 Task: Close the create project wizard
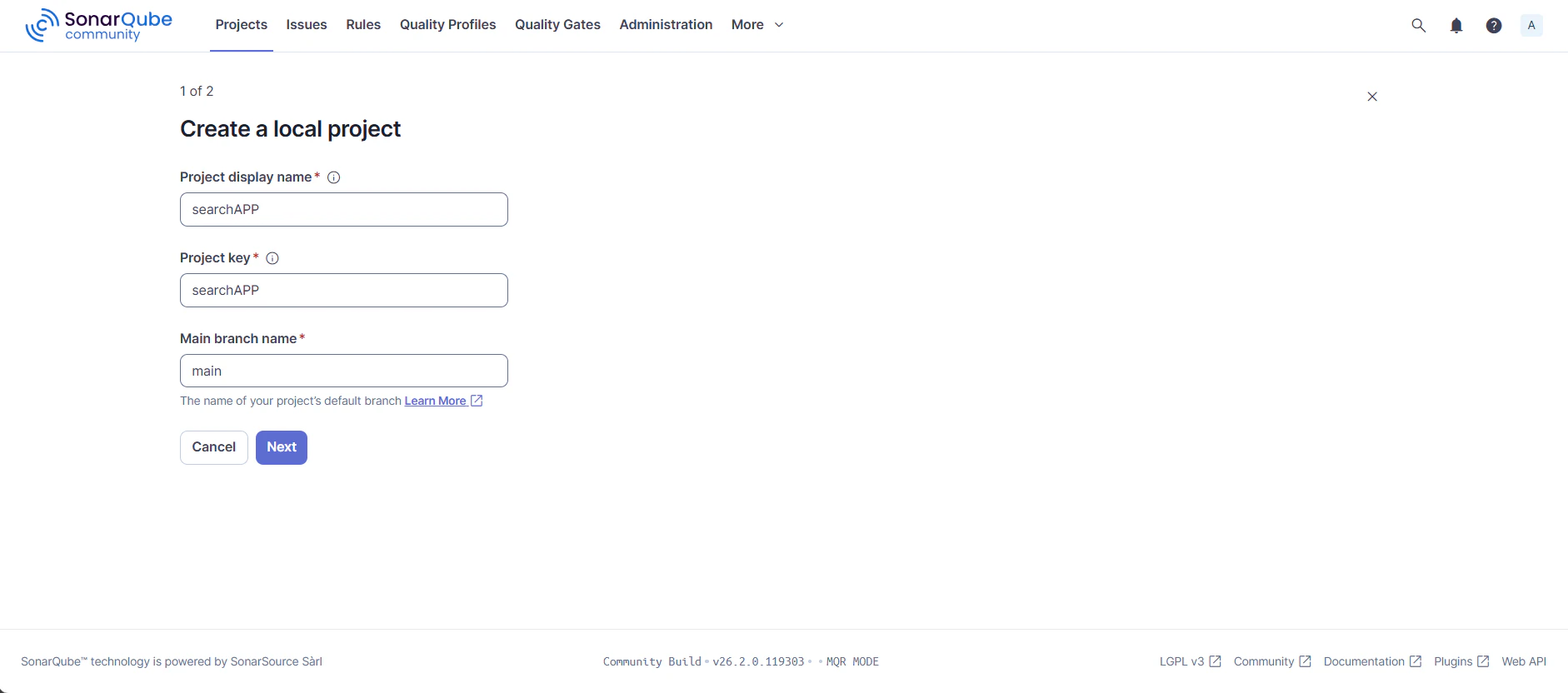click(1372, 97)
